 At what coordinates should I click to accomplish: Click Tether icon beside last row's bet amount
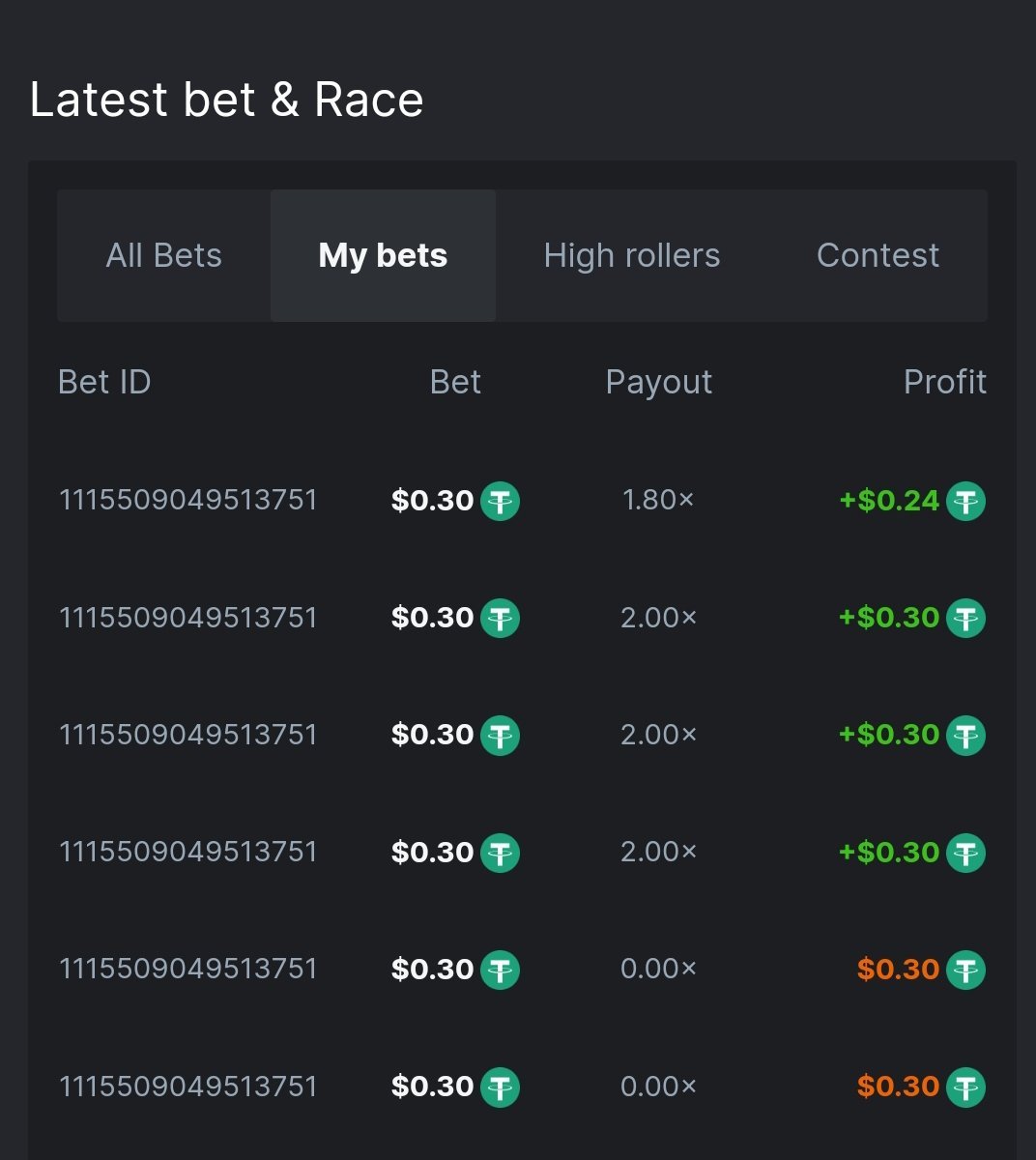click(x=500, y=1087)
